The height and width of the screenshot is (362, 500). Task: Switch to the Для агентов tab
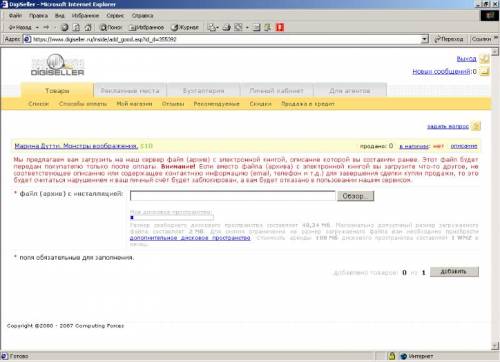tap(350, 91)
